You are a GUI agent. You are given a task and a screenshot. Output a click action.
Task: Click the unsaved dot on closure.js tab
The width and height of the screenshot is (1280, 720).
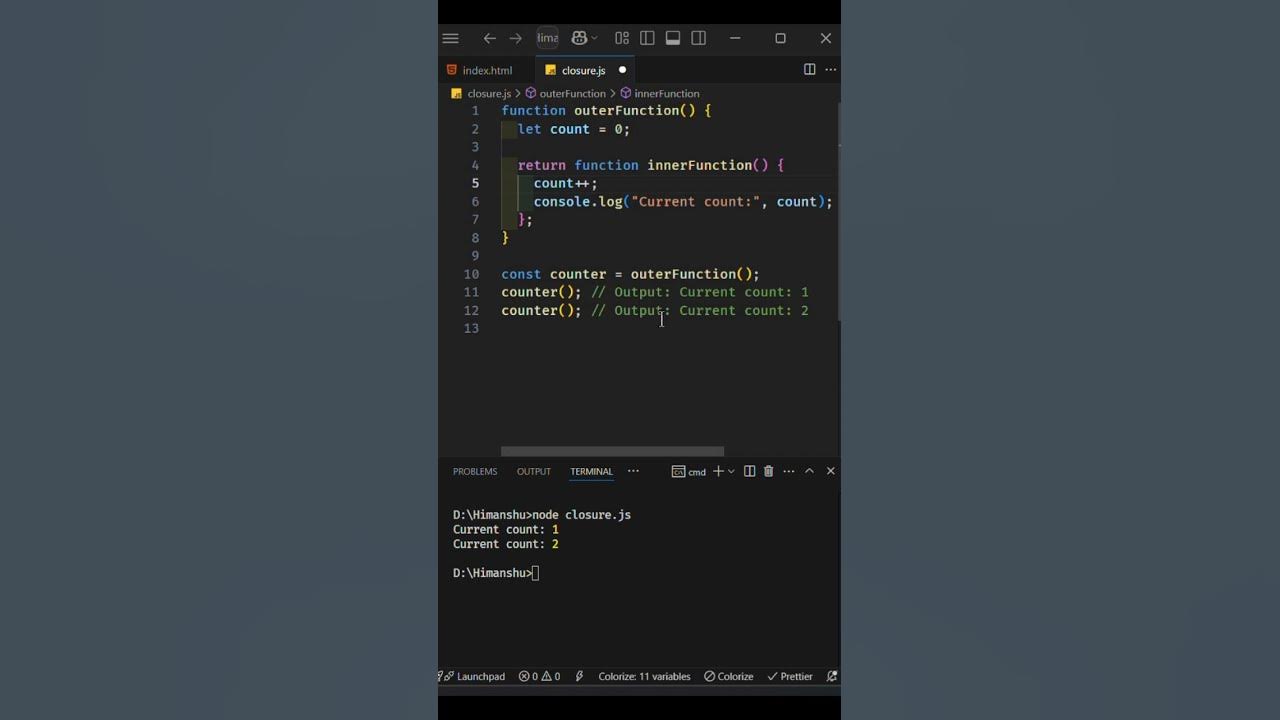click(x=622, y=70)
